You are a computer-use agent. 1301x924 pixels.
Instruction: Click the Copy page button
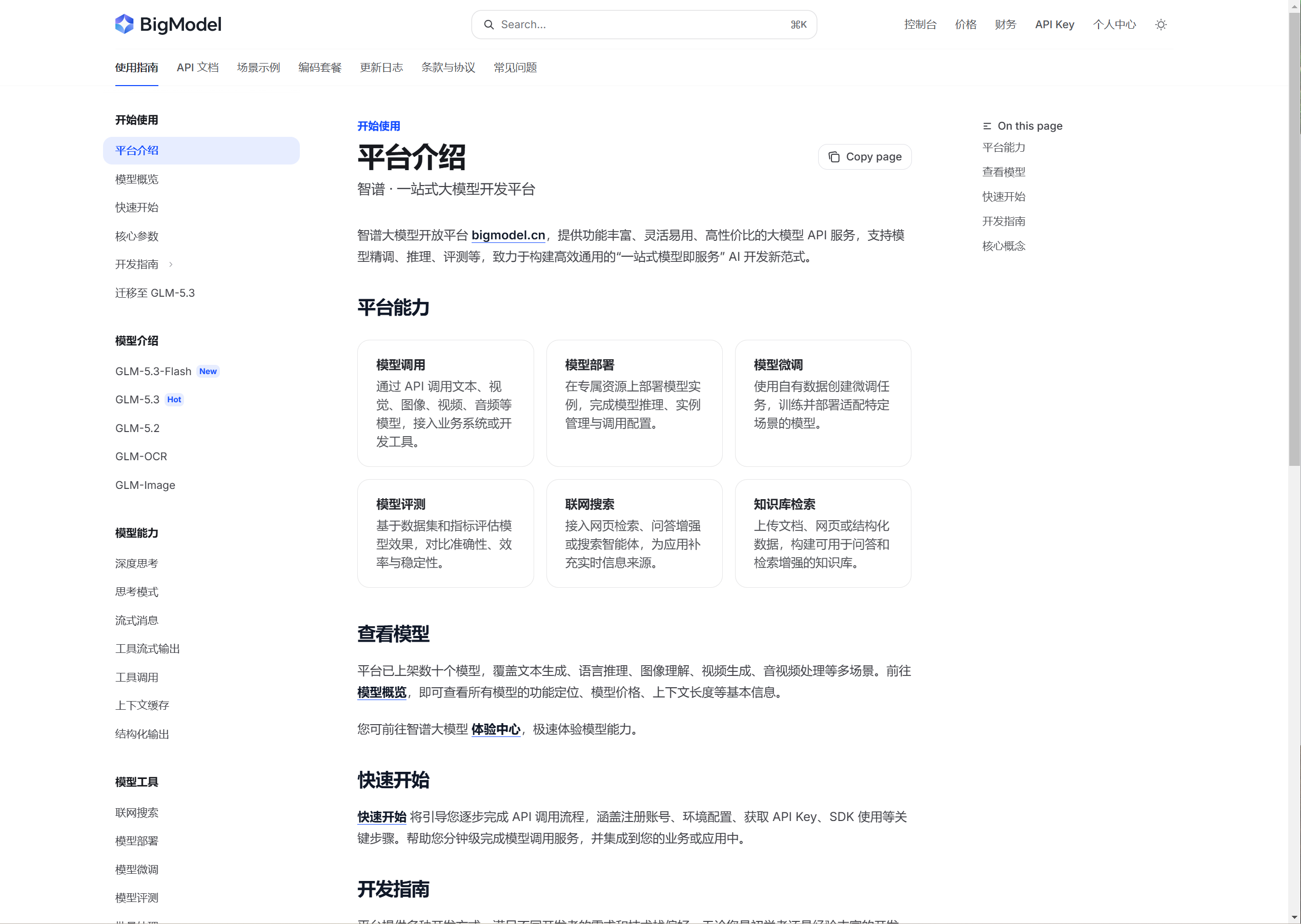click(864, 157)
